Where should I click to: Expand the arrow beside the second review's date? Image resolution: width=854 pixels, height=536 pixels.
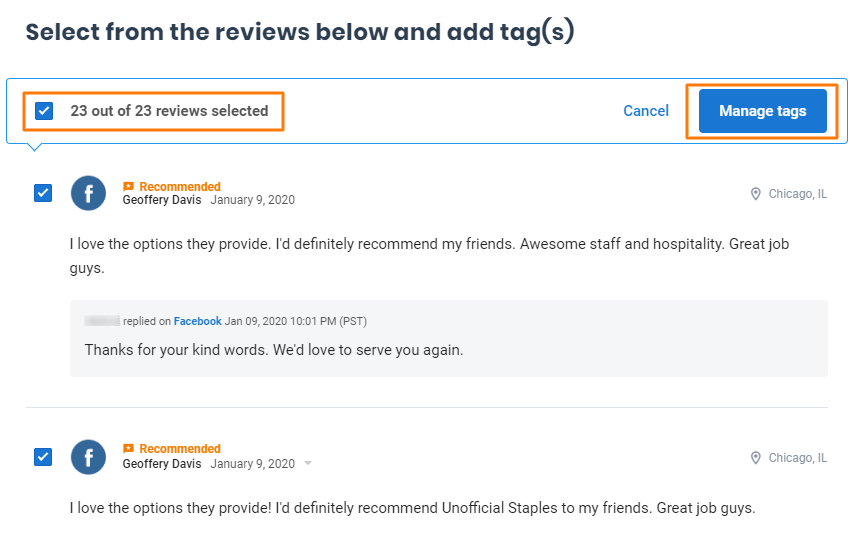coord(308,464)
